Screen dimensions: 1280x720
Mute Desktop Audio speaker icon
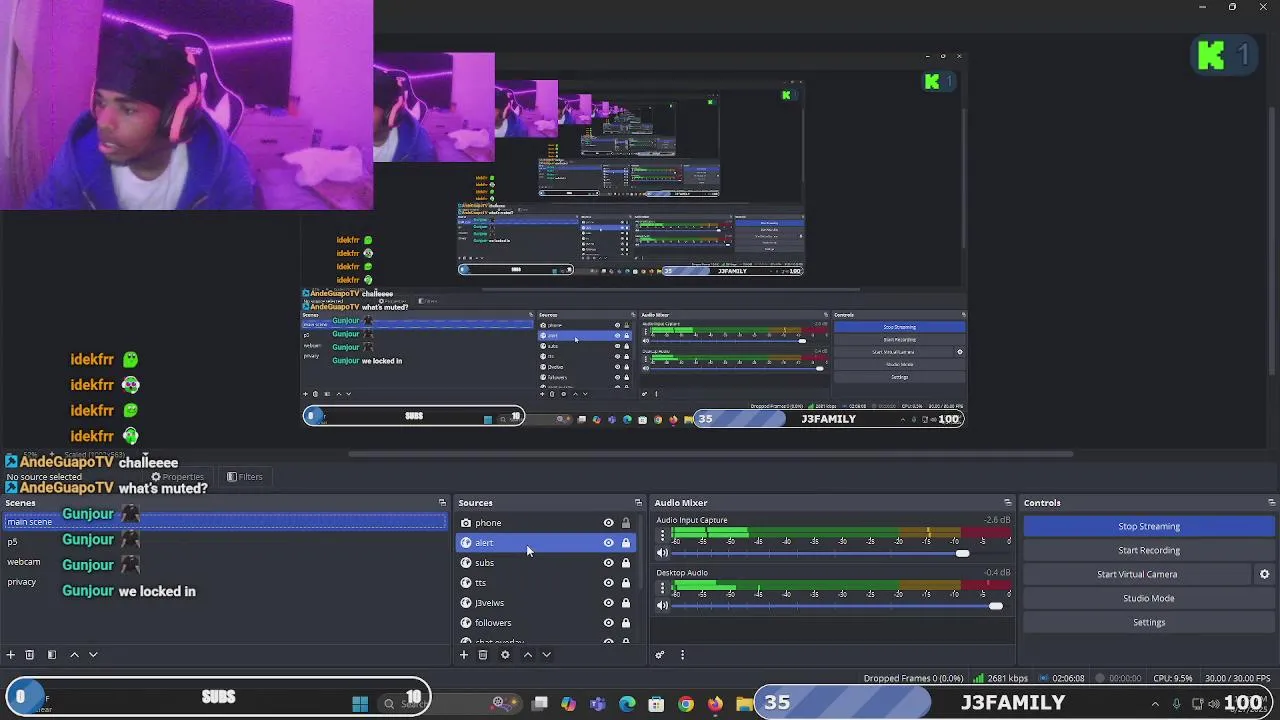[662, 605]
